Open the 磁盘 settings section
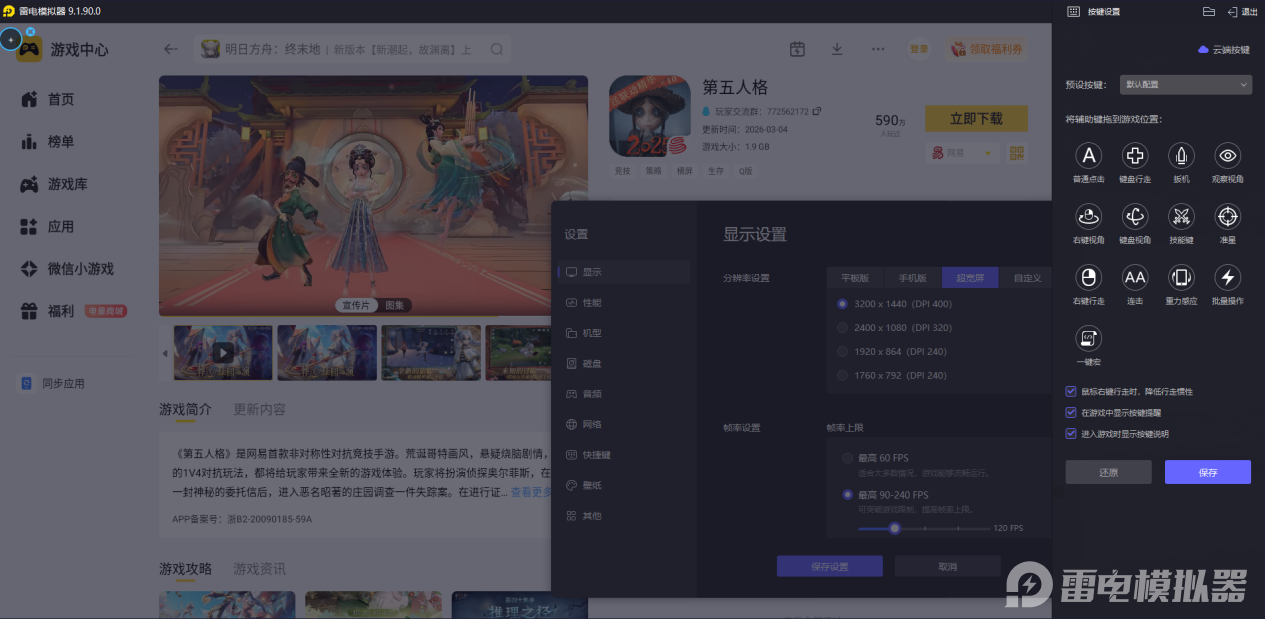Image resolution: width=1265 pixels, height=619 pixels. [x=624, y=364]
